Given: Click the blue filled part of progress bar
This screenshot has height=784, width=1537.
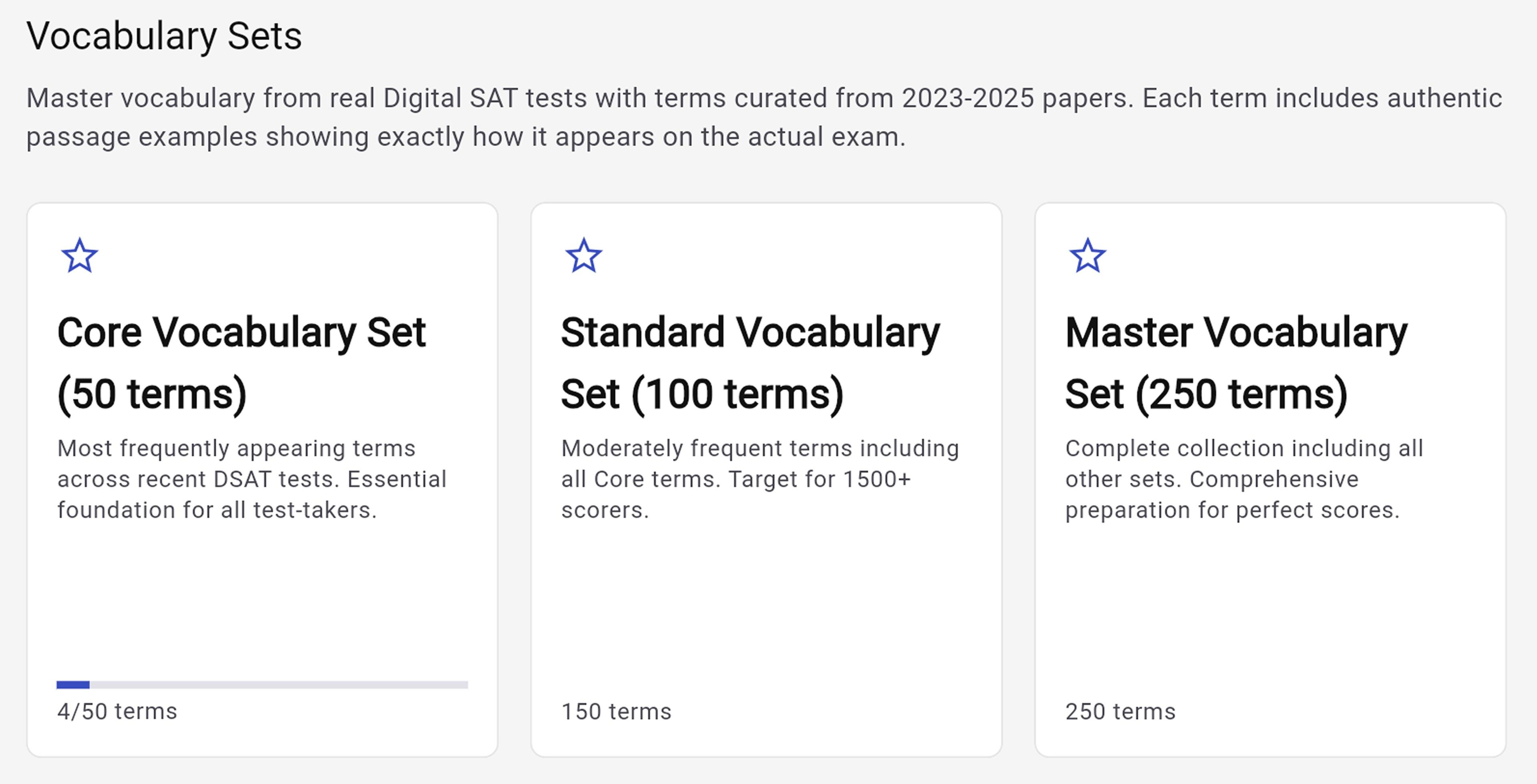Looking at the screenshot, I should click(x=73, y=685).
